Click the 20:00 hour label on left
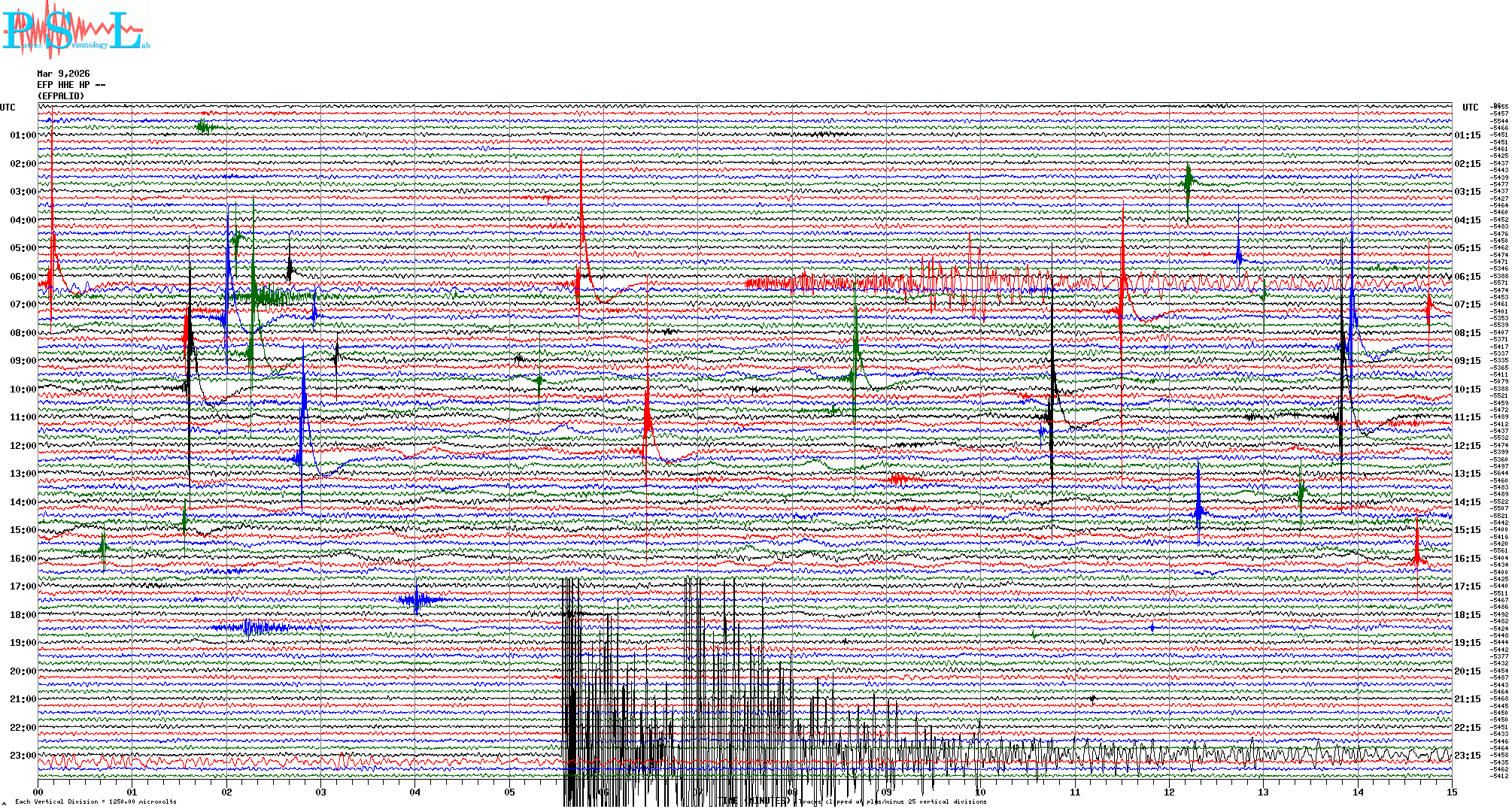This screenshot has width=1512, height=812. click(23, 671)
